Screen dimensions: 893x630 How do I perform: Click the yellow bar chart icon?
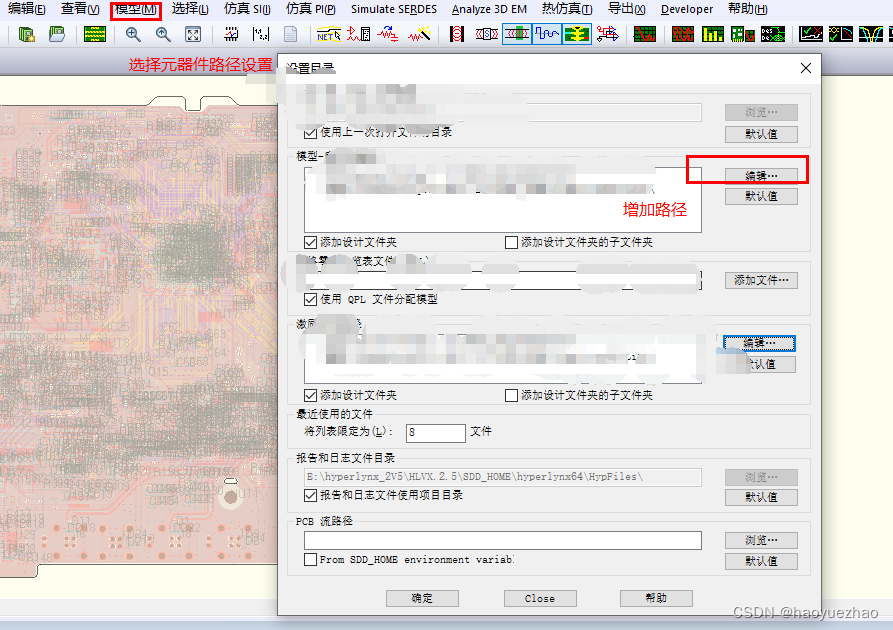(x=712, y=35)
